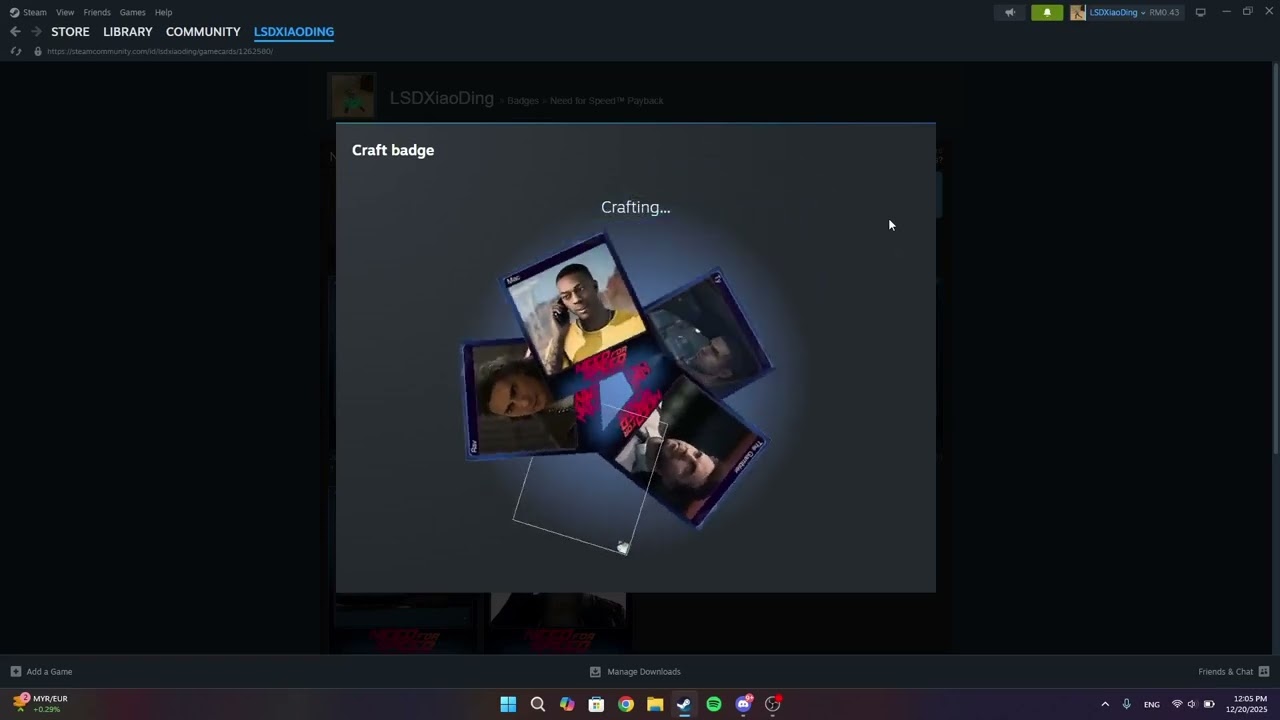Show hidden tray icons chevron
This screenshot has height=720, width=1280.
pyautogui.click(x=1105, y=704)
